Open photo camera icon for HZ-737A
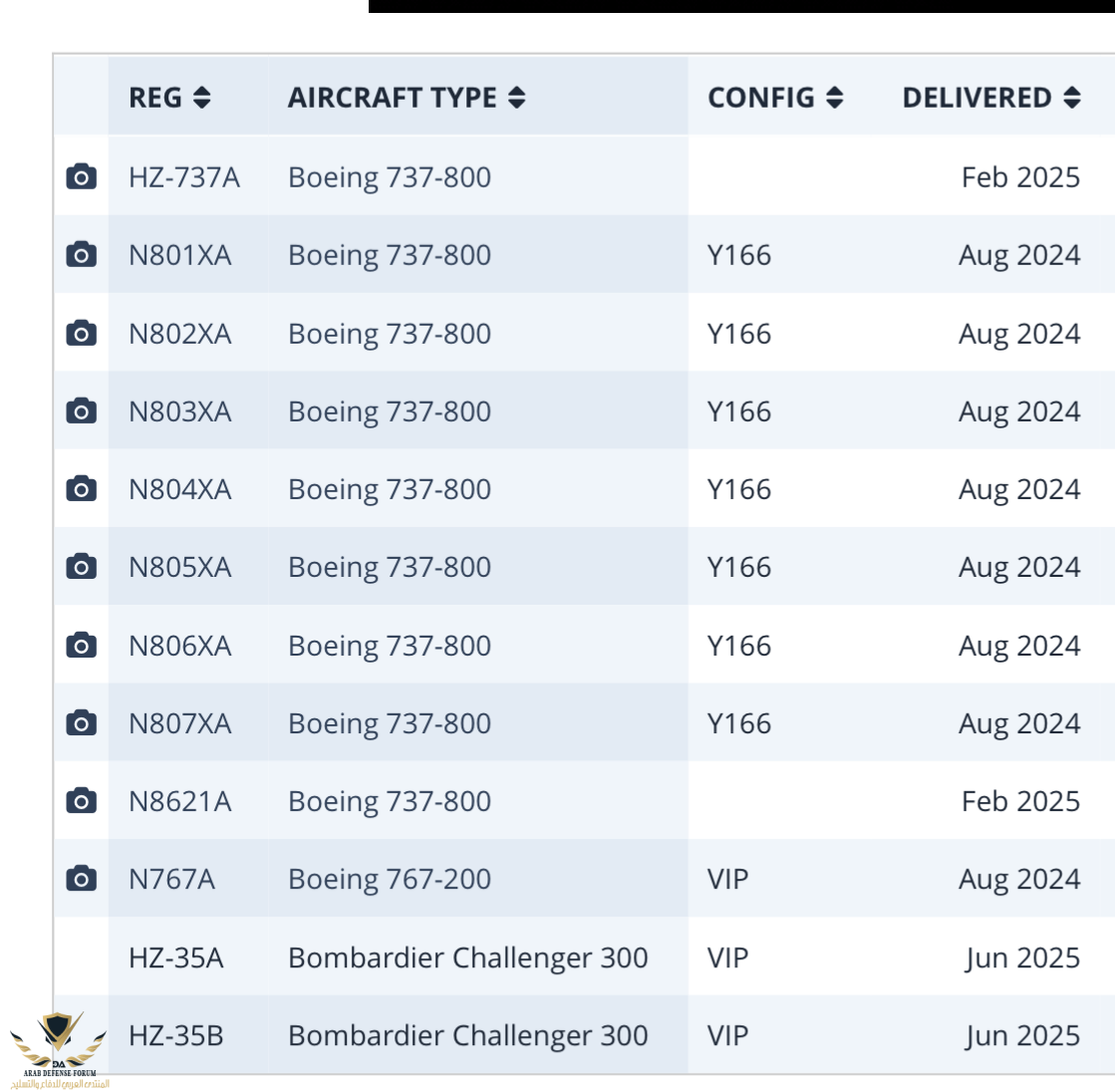This screenshot has width=1115, height=1092. click(81, 177)
